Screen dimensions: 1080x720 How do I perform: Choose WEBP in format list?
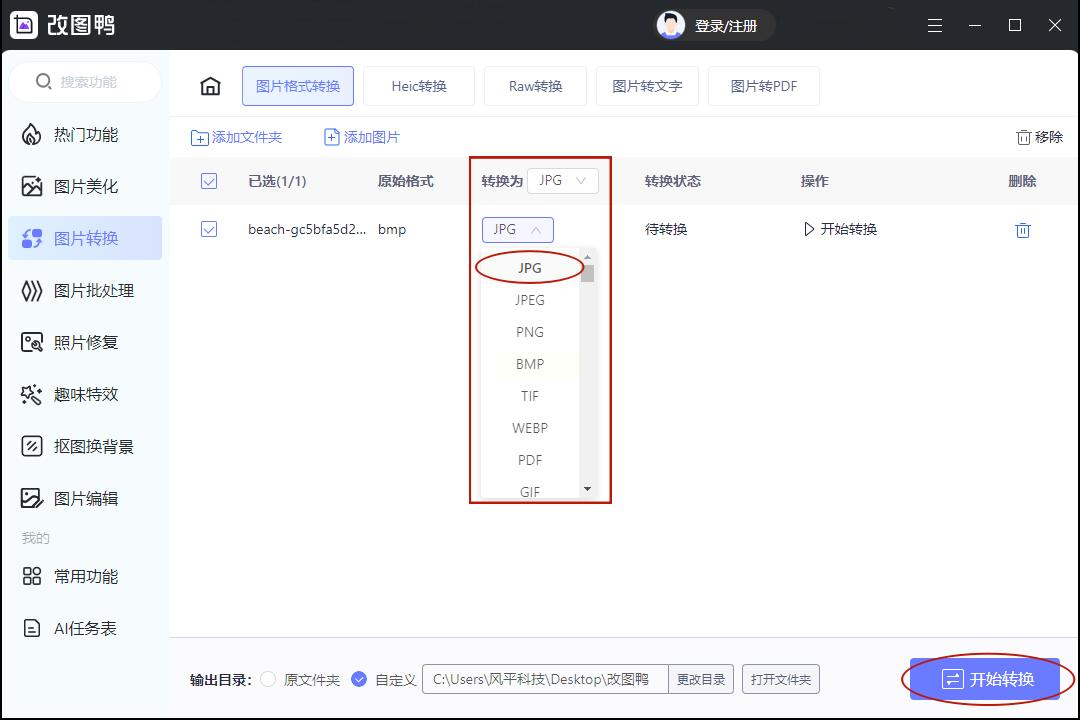(530, 428)
